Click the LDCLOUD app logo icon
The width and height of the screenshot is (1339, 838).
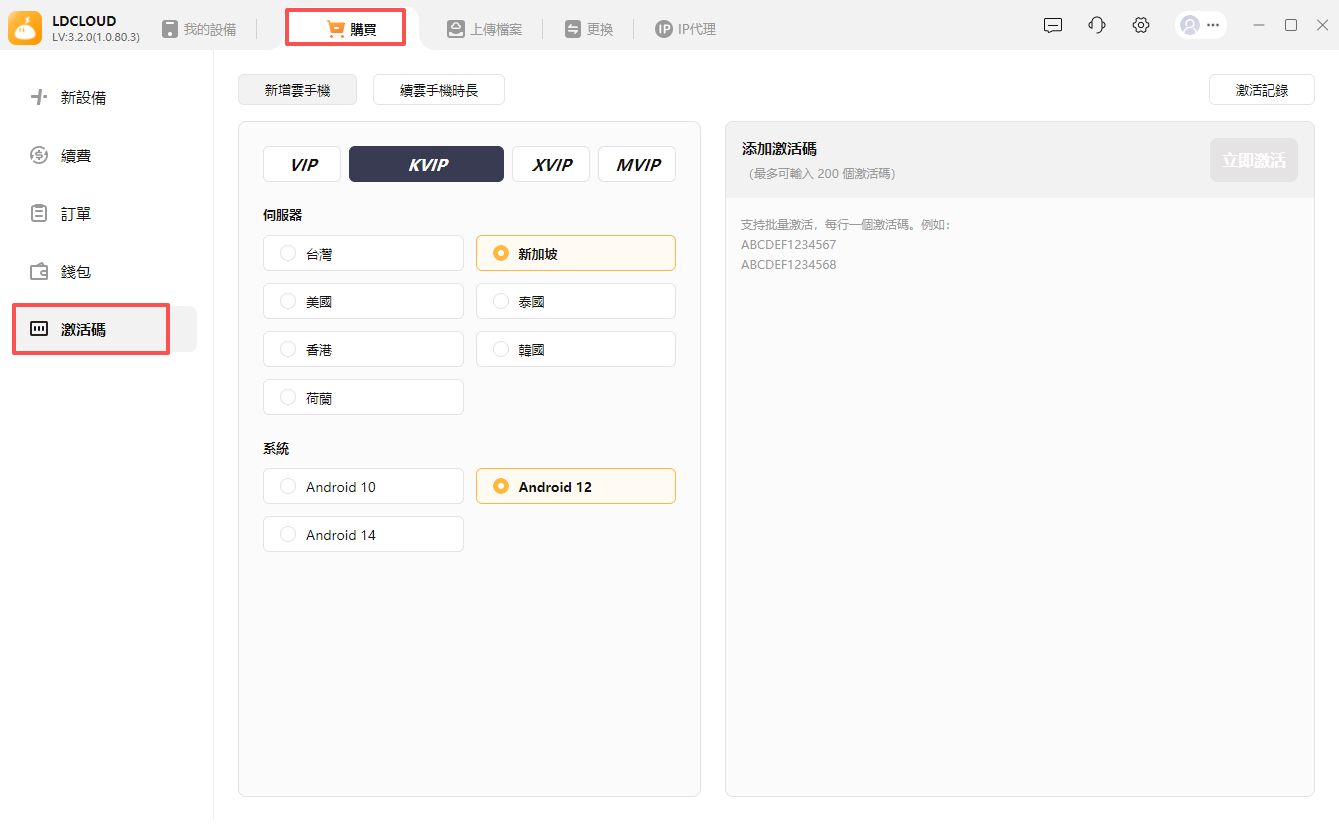coord(25,28)
